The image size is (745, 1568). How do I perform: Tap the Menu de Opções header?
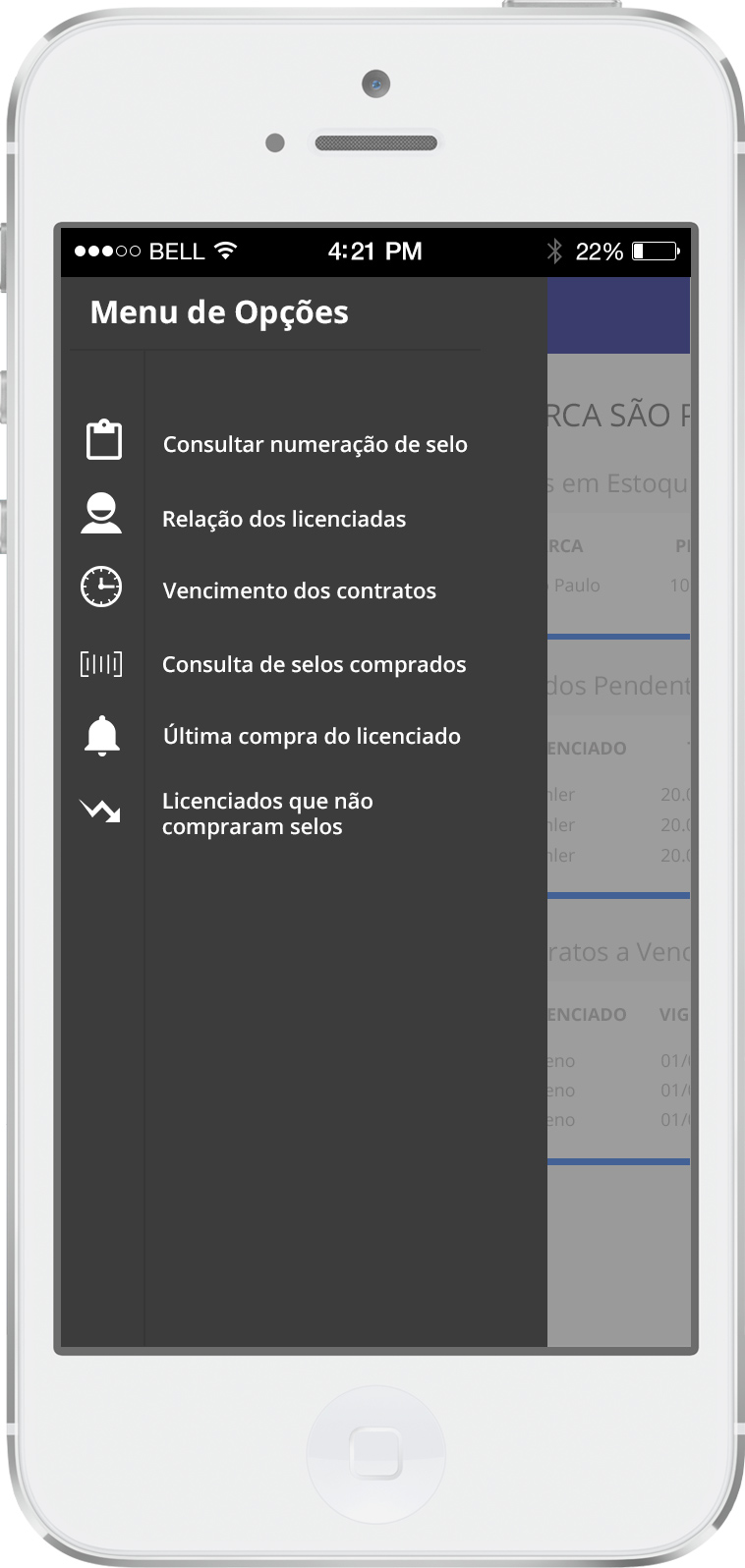(219, 312)
